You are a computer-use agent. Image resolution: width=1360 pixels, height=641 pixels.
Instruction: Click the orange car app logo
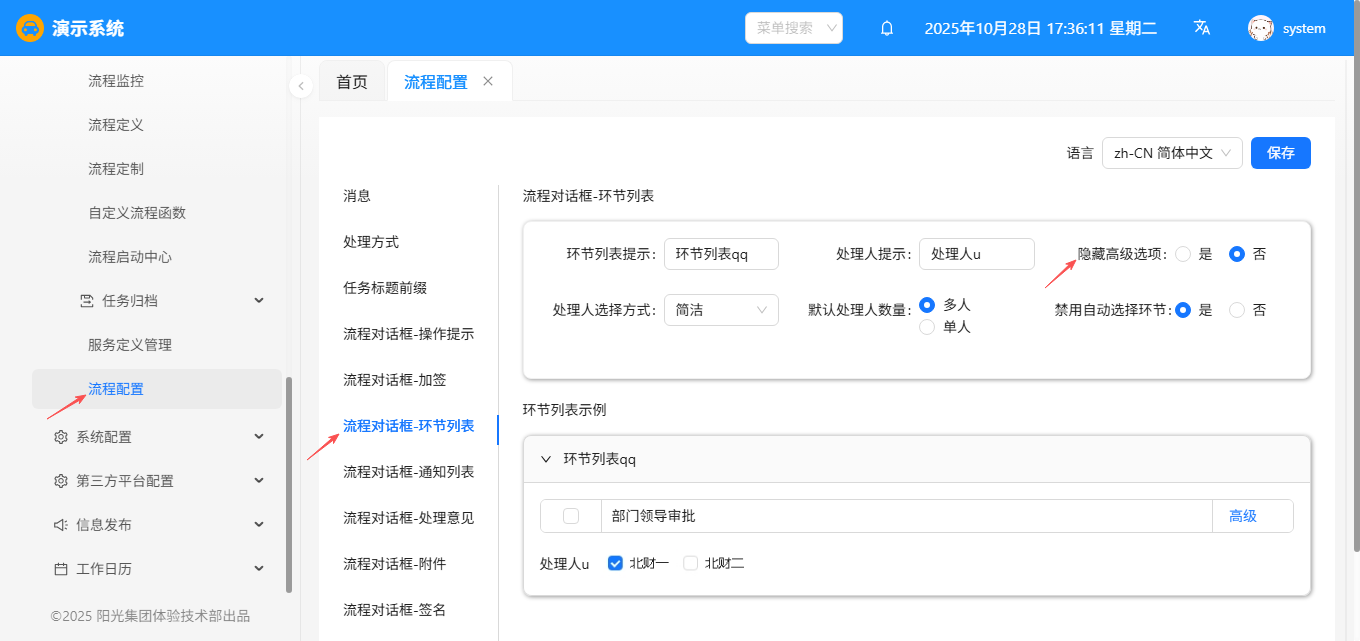coord(30,28)
